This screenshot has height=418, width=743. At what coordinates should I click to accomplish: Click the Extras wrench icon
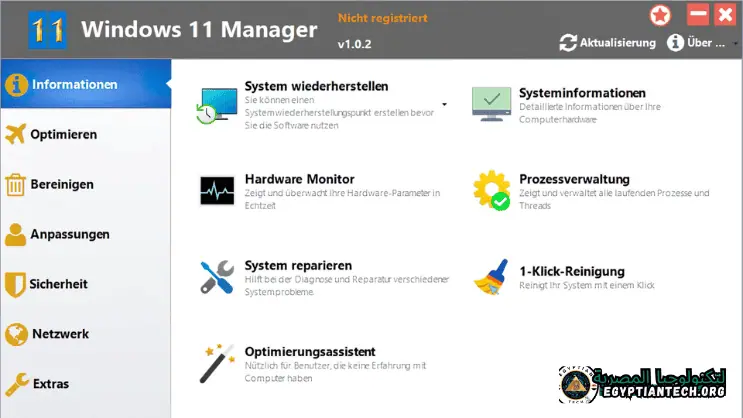[17, 384]
